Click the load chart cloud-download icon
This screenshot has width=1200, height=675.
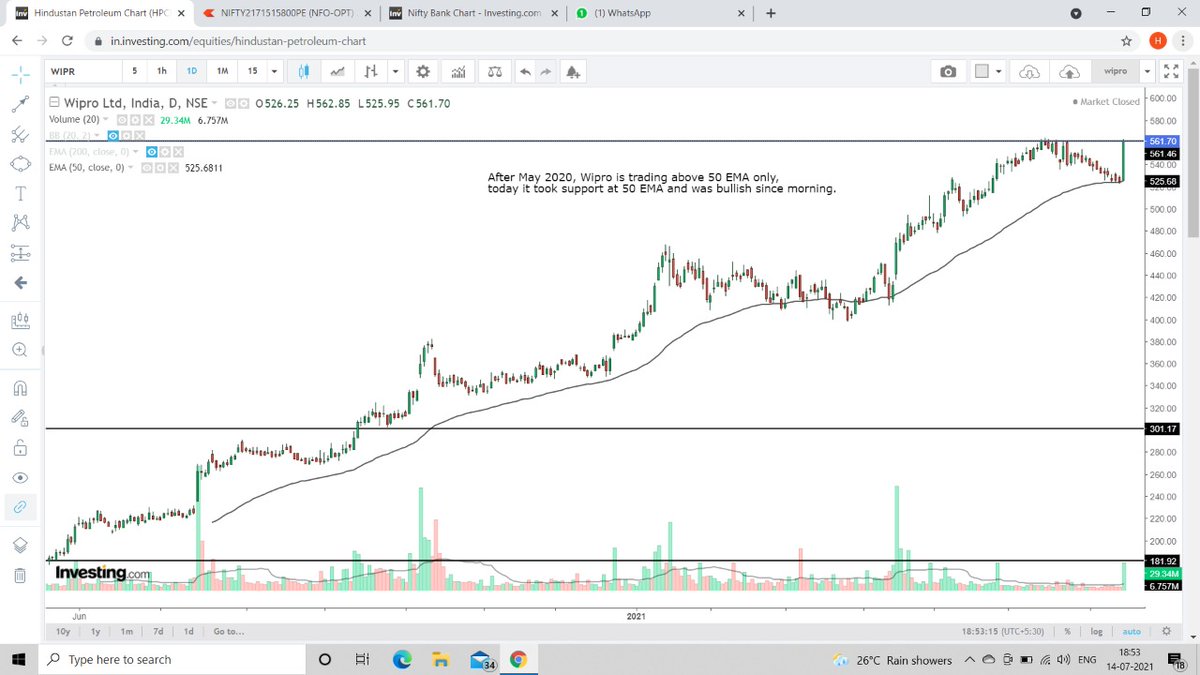pyautogui.click(x=1029, y=71)
